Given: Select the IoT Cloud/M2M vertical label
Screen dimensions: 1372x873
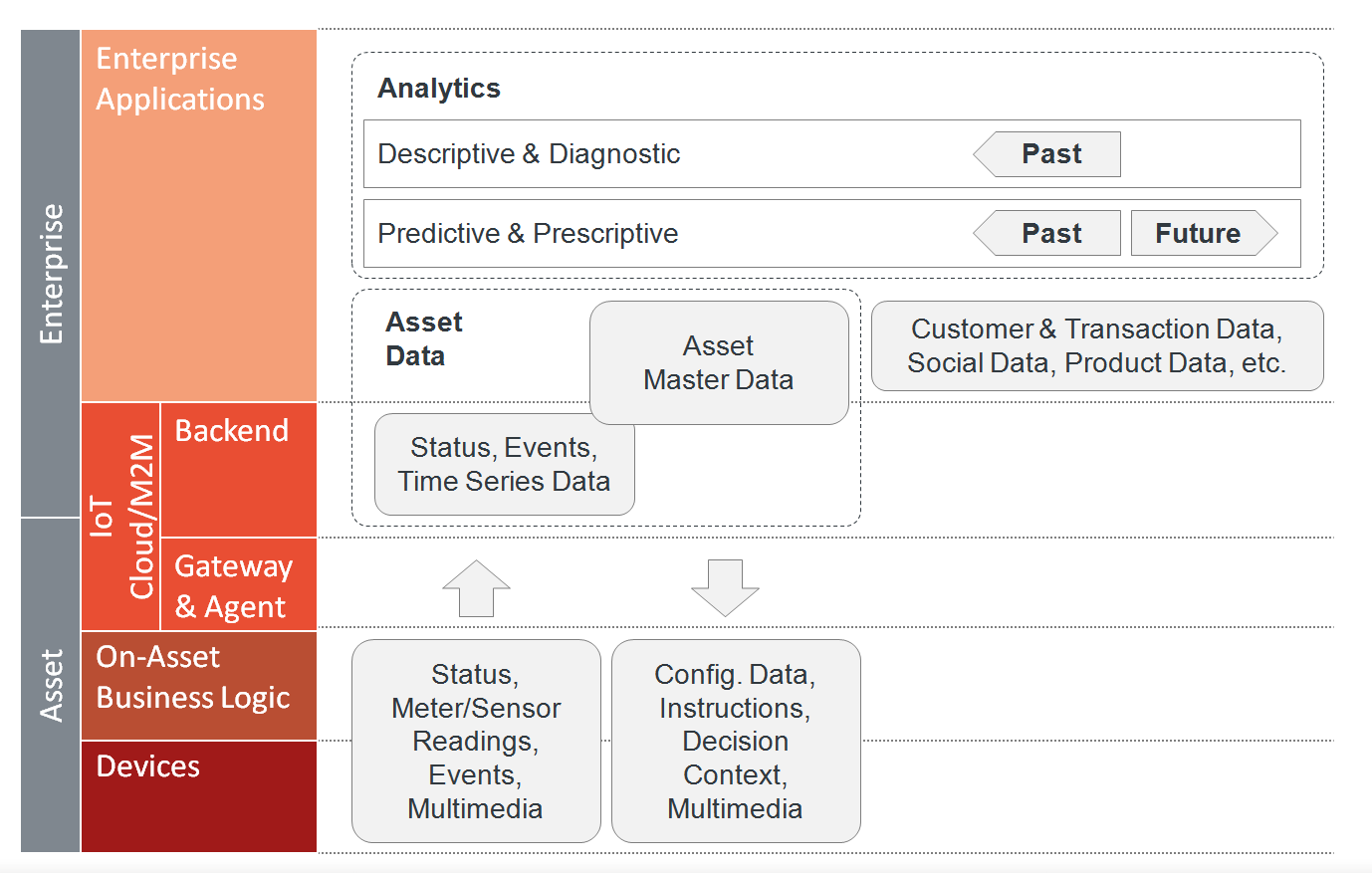Looking at the screenshot, I should tap(120, 517).
